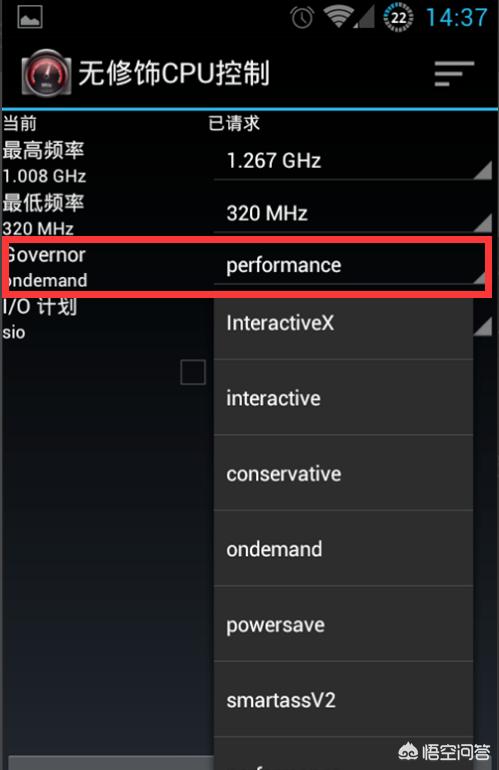
Task: Tap the No-frills CPU Control app icon
Action: 47,72
